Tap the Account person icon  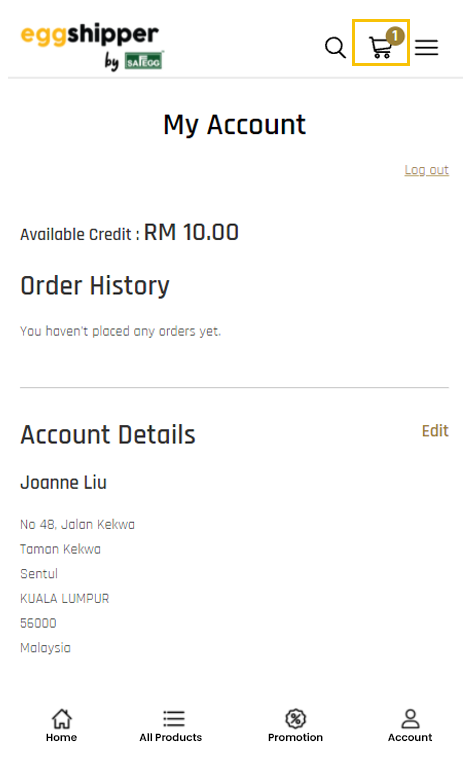410,718
